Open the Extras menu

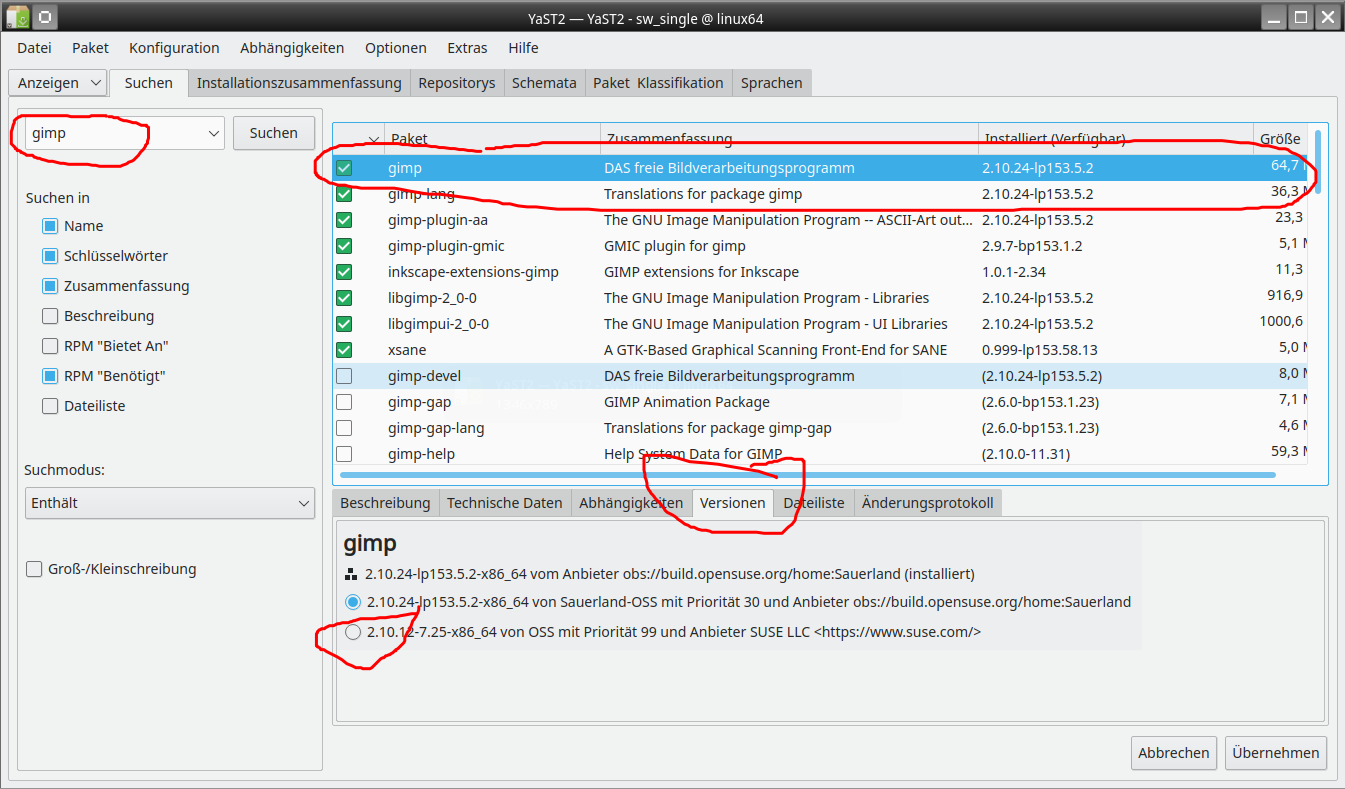tap(467, 48)
